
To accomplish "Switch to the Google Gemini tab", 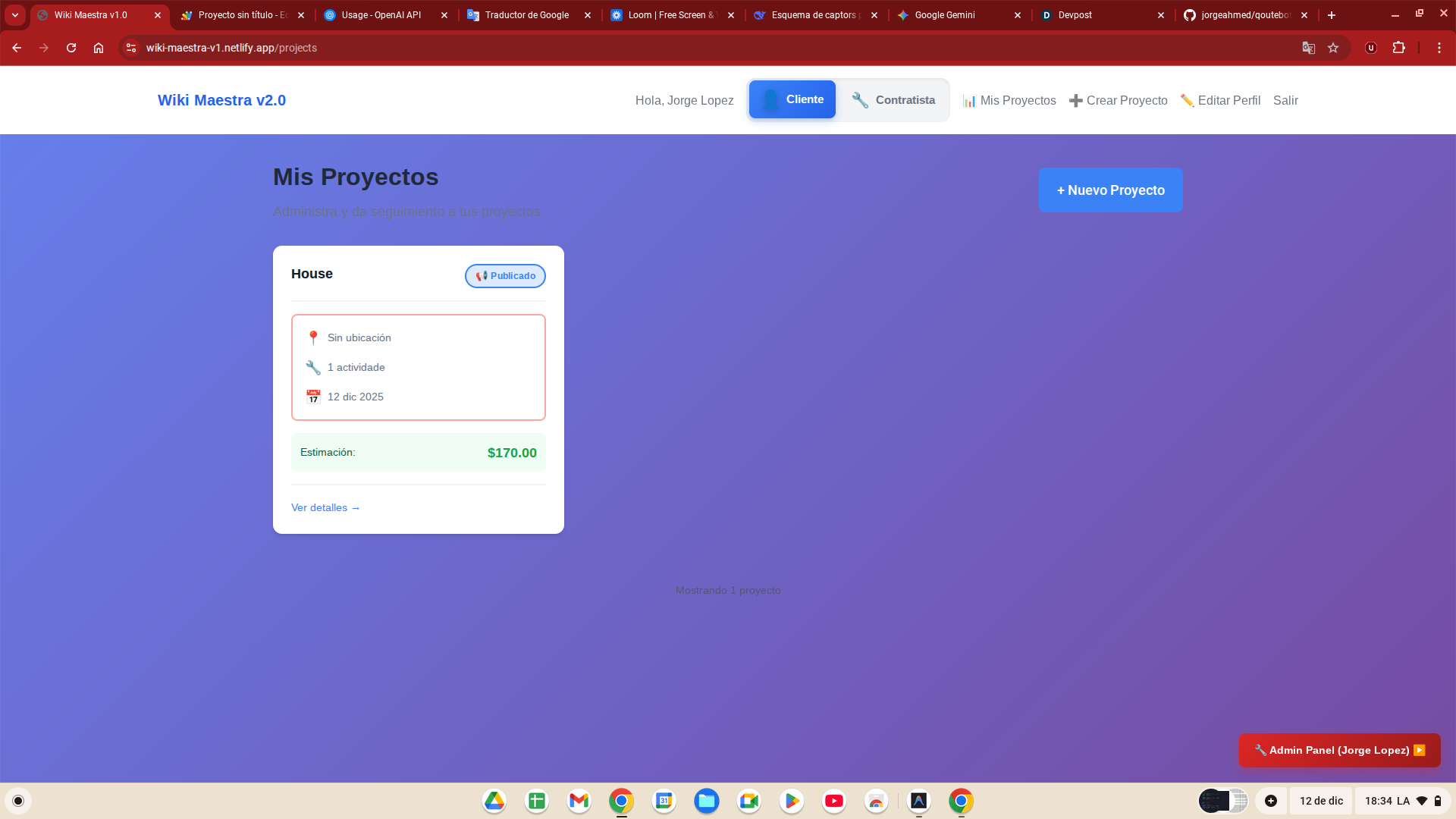I will [x=944, y=15].
